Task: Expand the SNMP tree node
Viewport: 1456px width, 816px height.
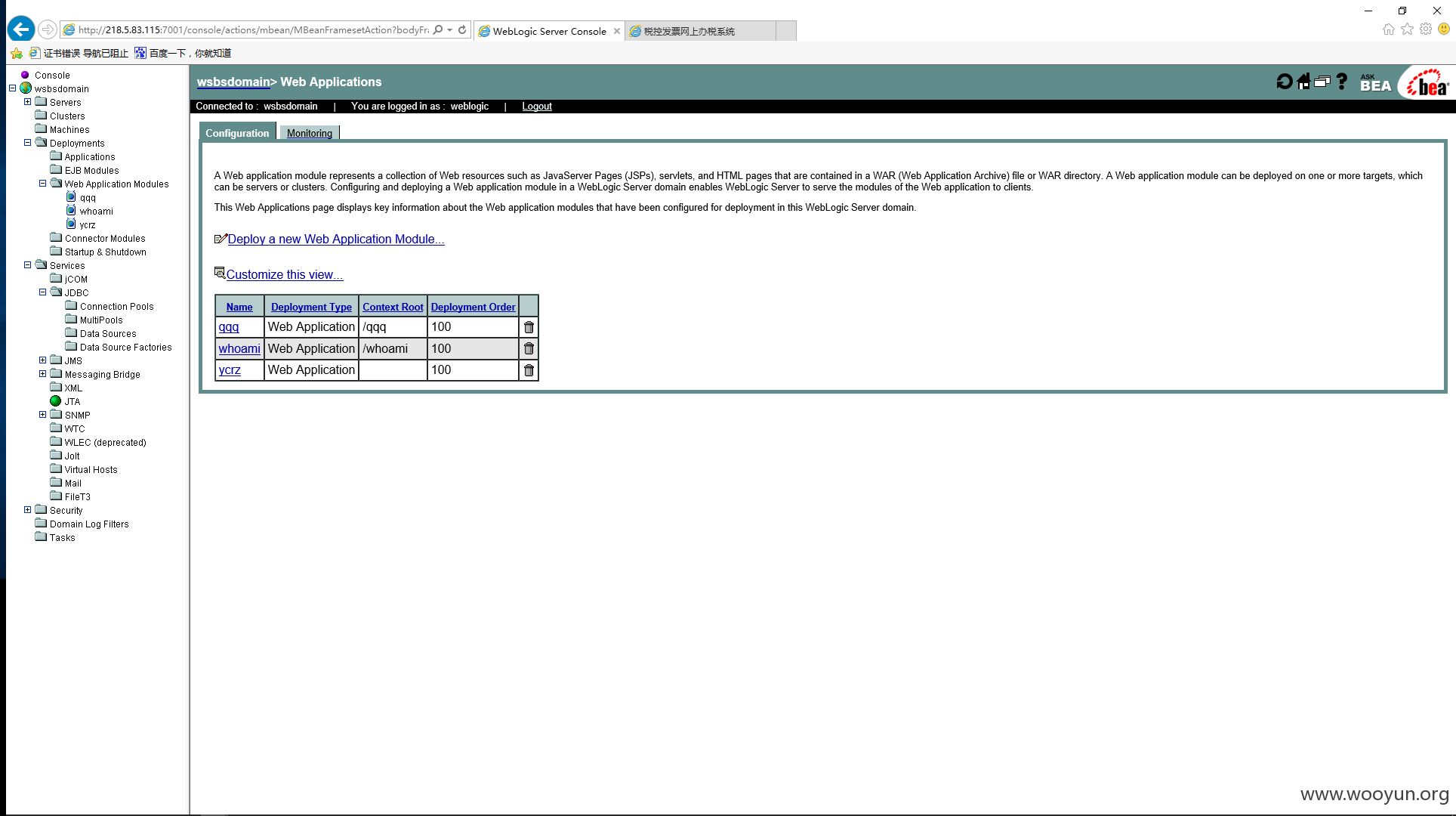Action: point(42,414)
